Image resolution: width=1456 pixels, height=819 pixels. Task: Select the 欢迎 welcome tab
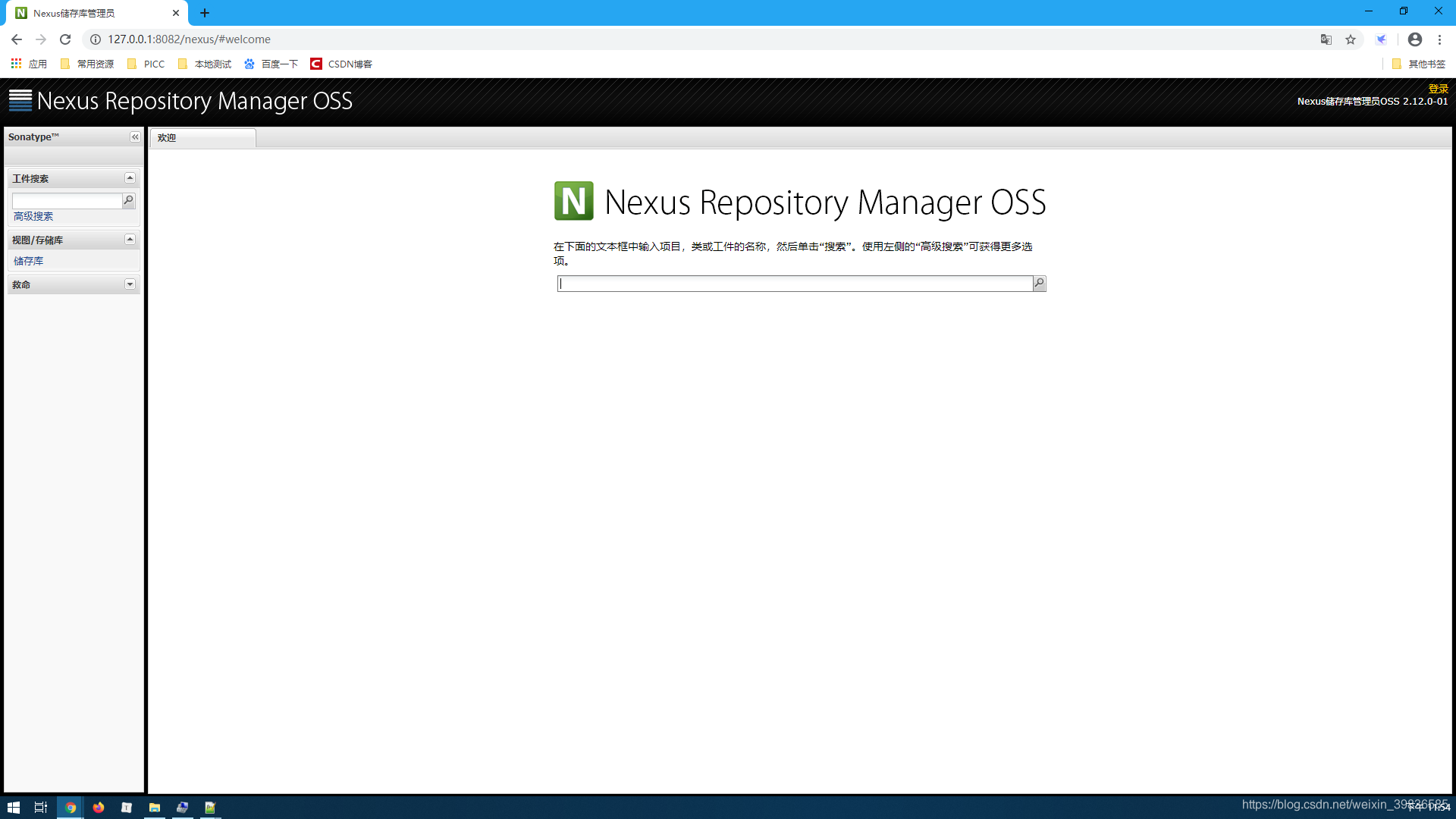pyautogui.click(x=202, y=137)
